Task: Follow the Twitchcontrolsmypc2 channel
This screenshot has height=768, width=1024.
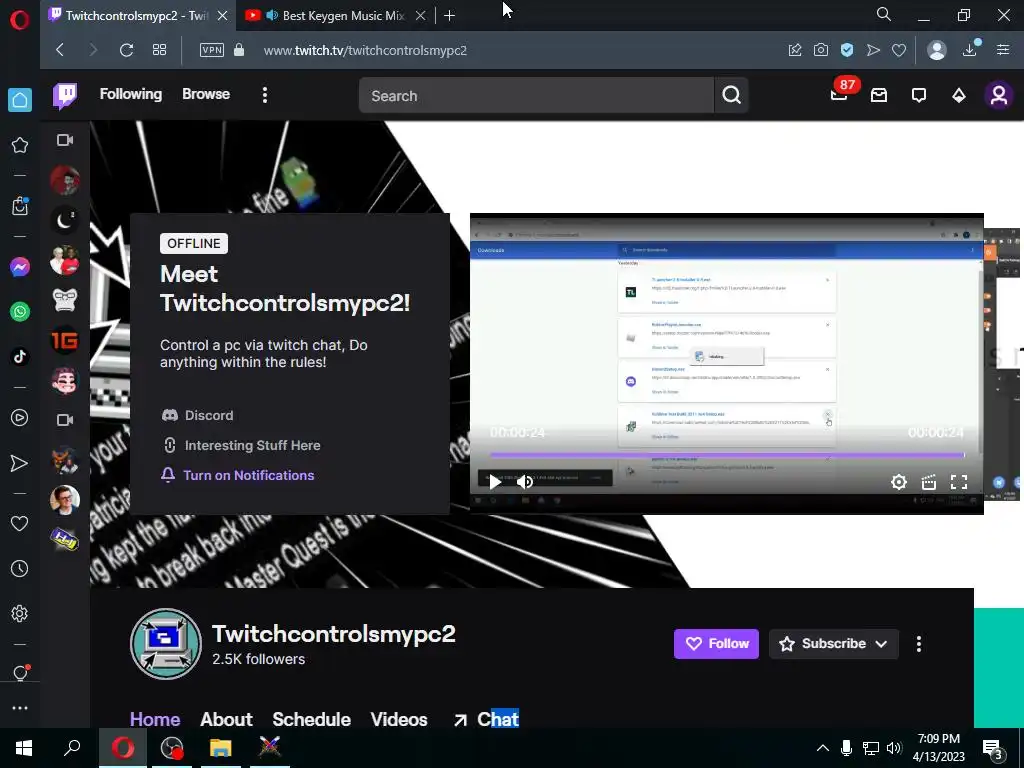Action: coord(716,644)
